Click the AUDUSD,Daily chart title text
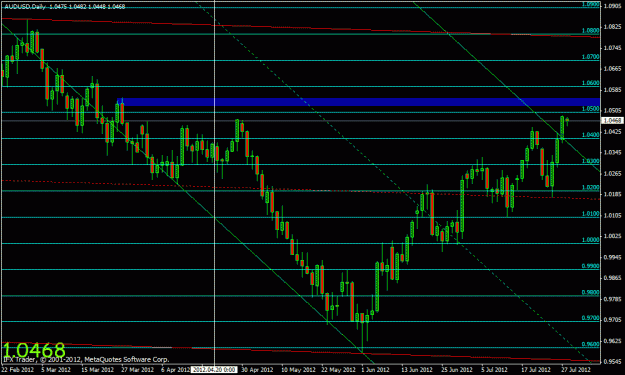Image resolution: width=625 pixels, height=375 pixels. click(x=25, y=6)
